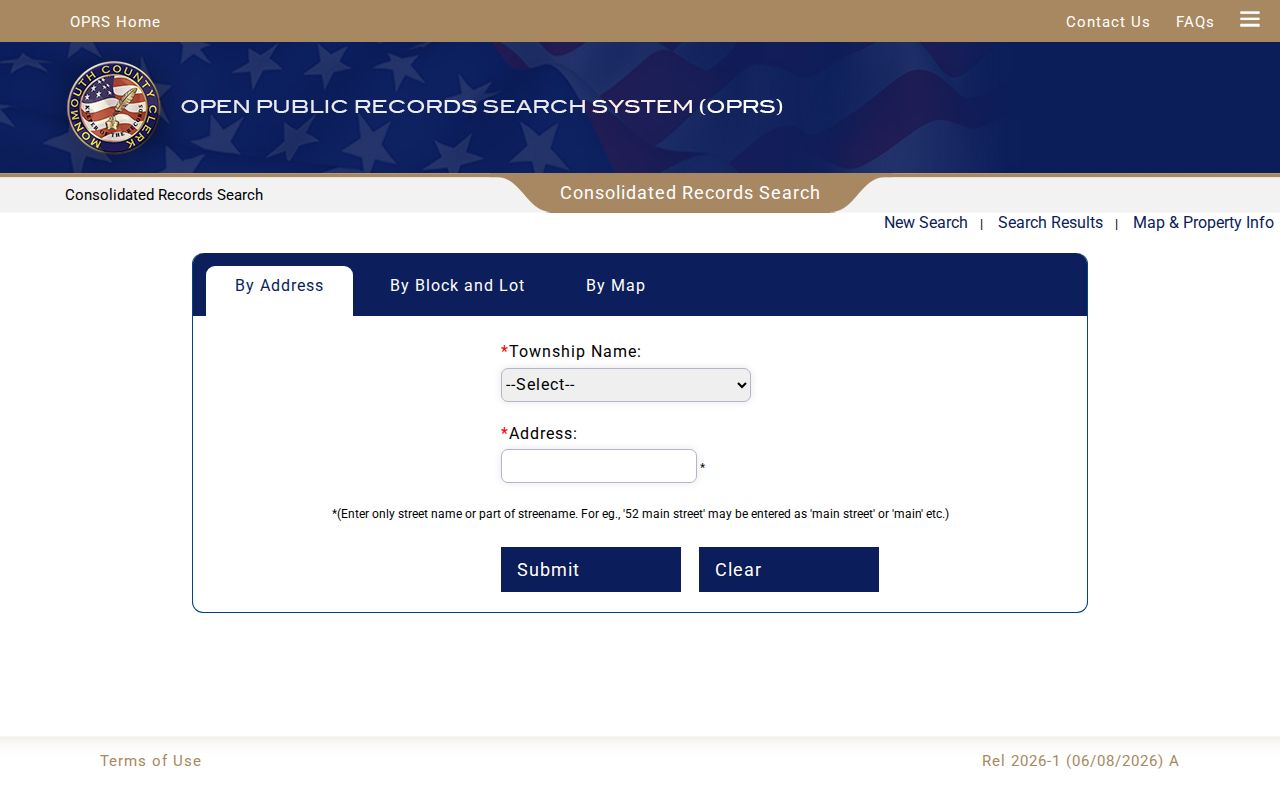1280x800 pixels.
Task: Expand the Township Name dropdown
Action: pos(626,385)
